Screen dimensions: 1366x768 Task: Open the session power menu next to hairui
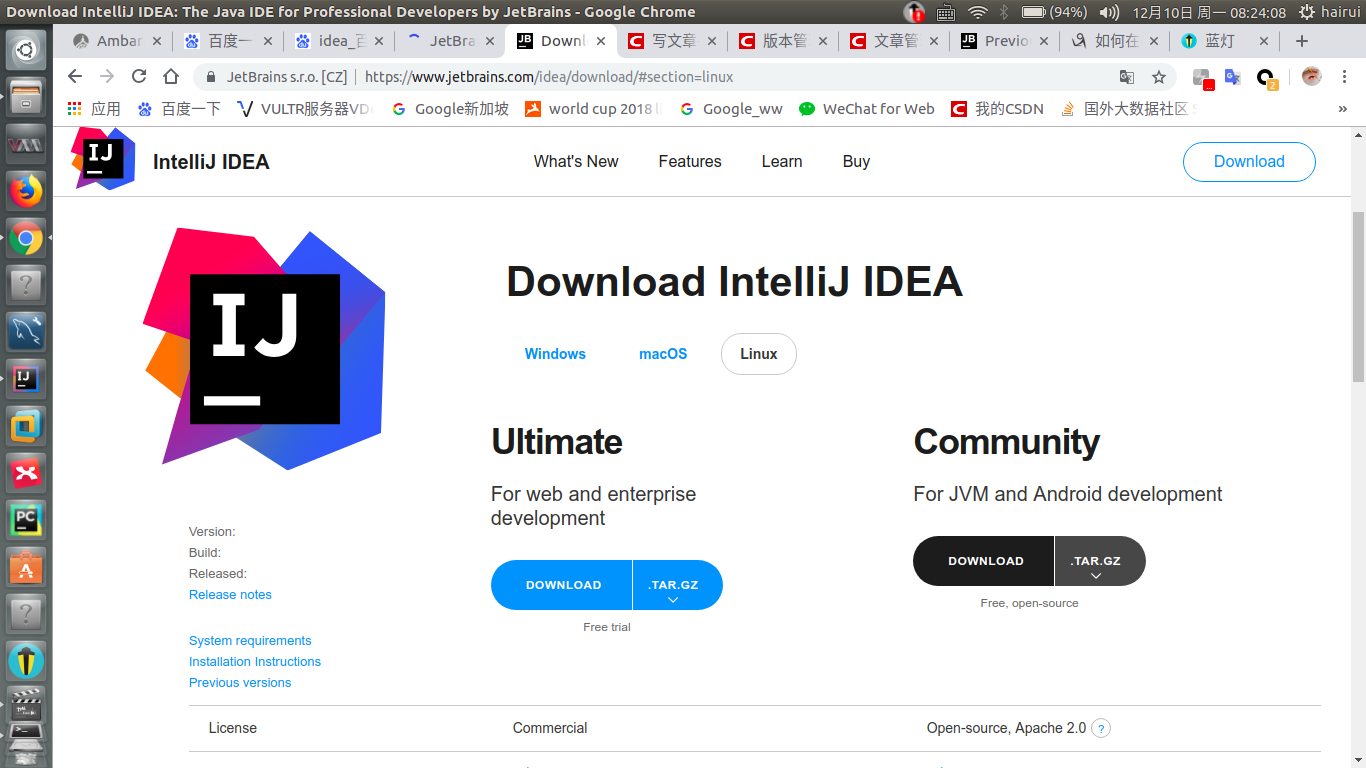point(1307,12)
